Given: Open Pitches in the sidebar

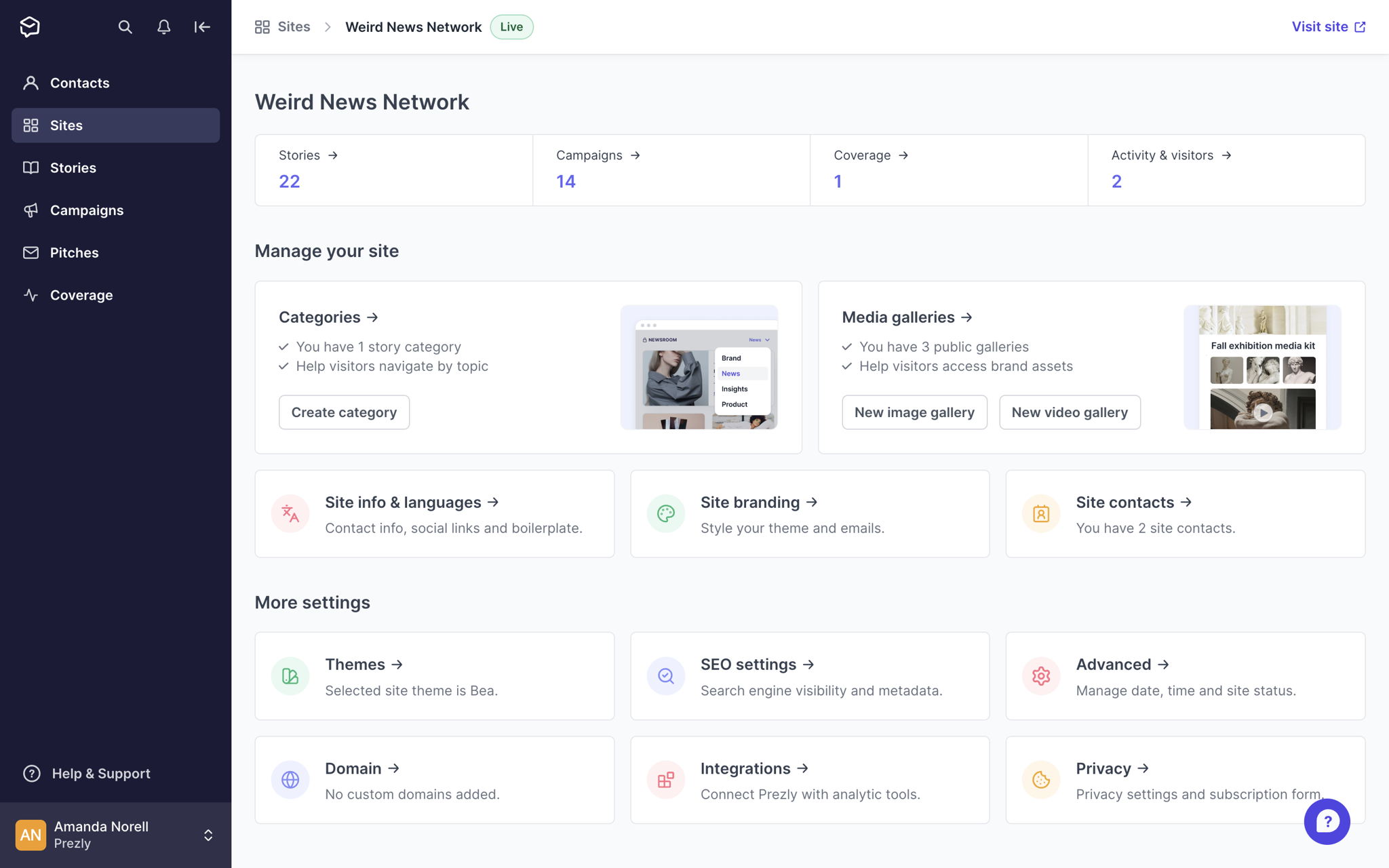Looking at the screenshot, I should pos(115,252).
